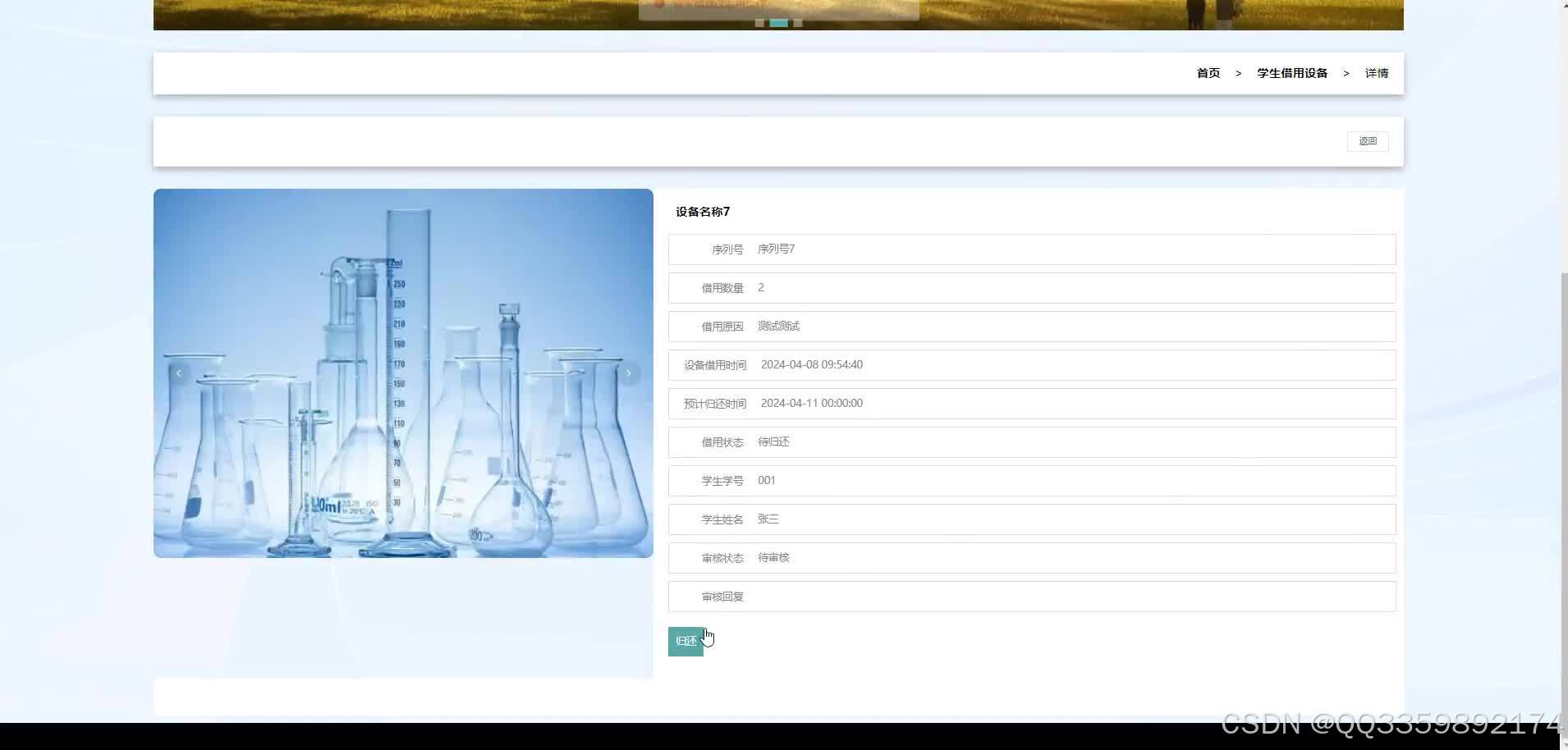Show previous equipment image with left arrow

click(179, 373)
